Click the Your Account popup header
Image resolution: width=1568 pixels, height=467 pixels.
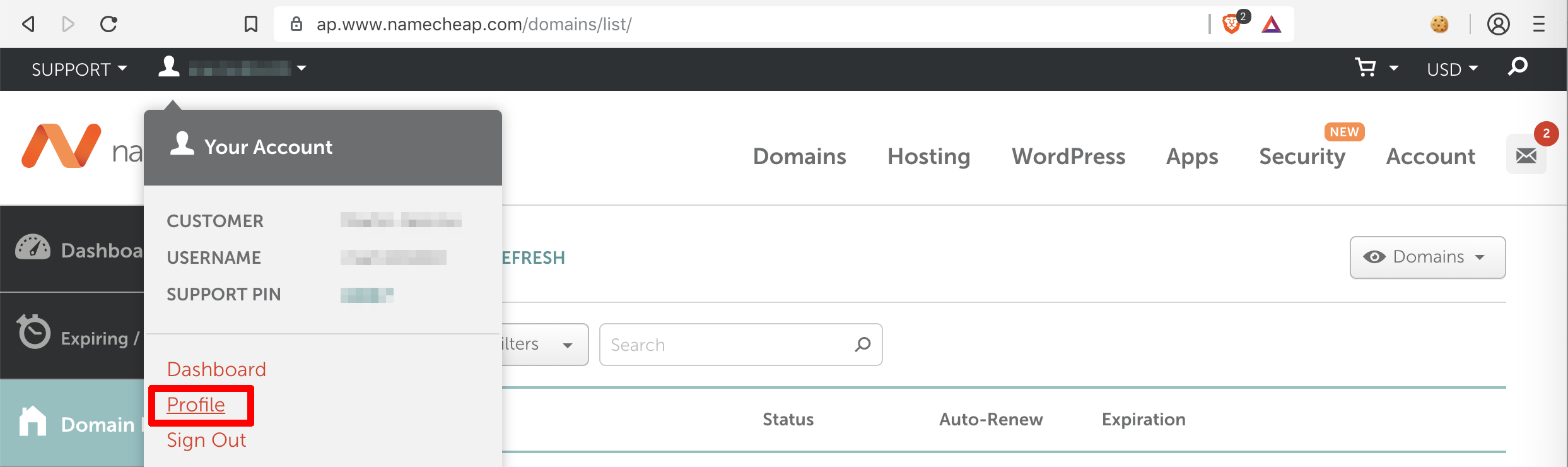tap(323, 148)
